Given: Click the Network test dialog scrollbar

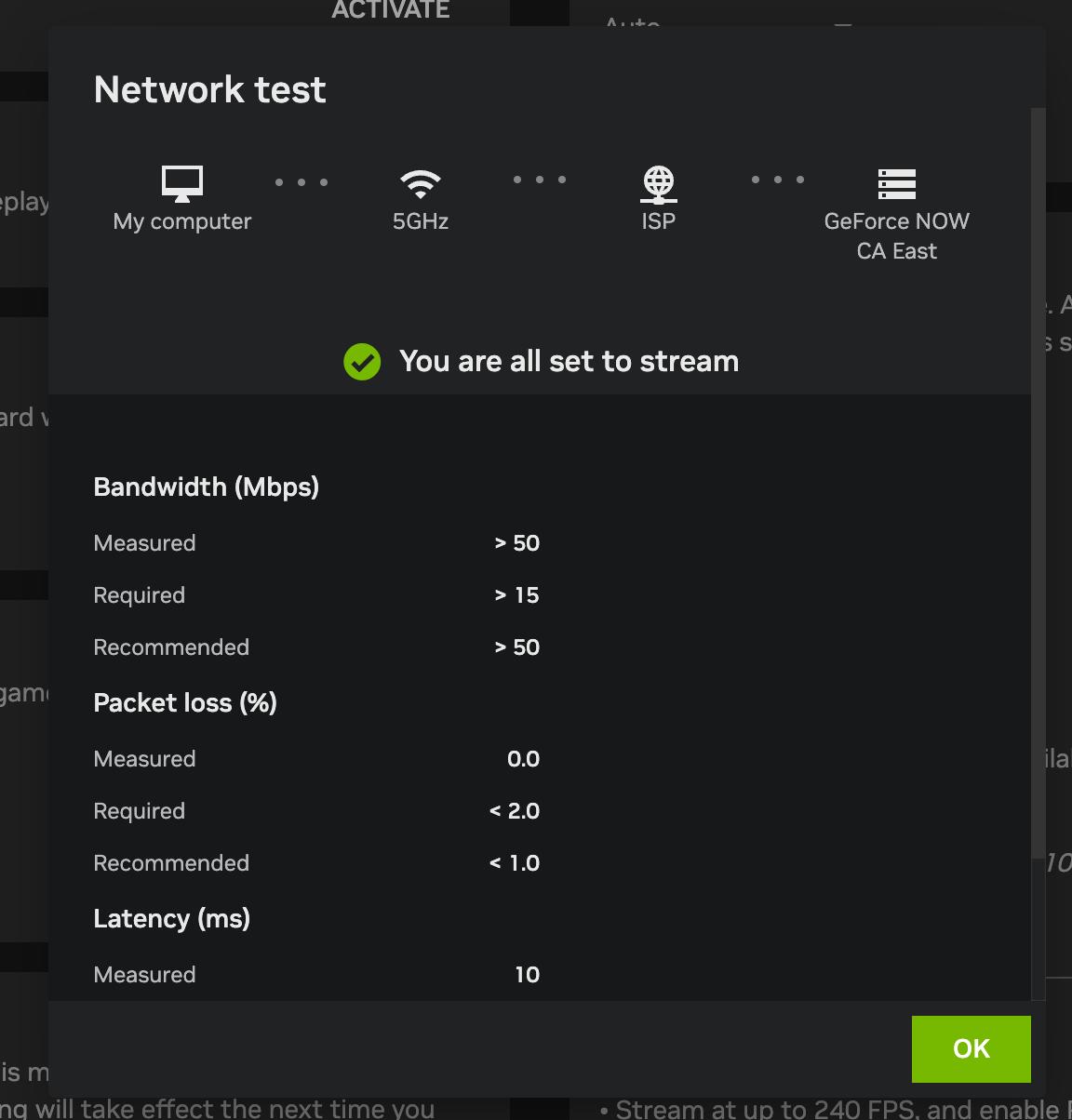Looking at the screenshot, I should 1038,484.
